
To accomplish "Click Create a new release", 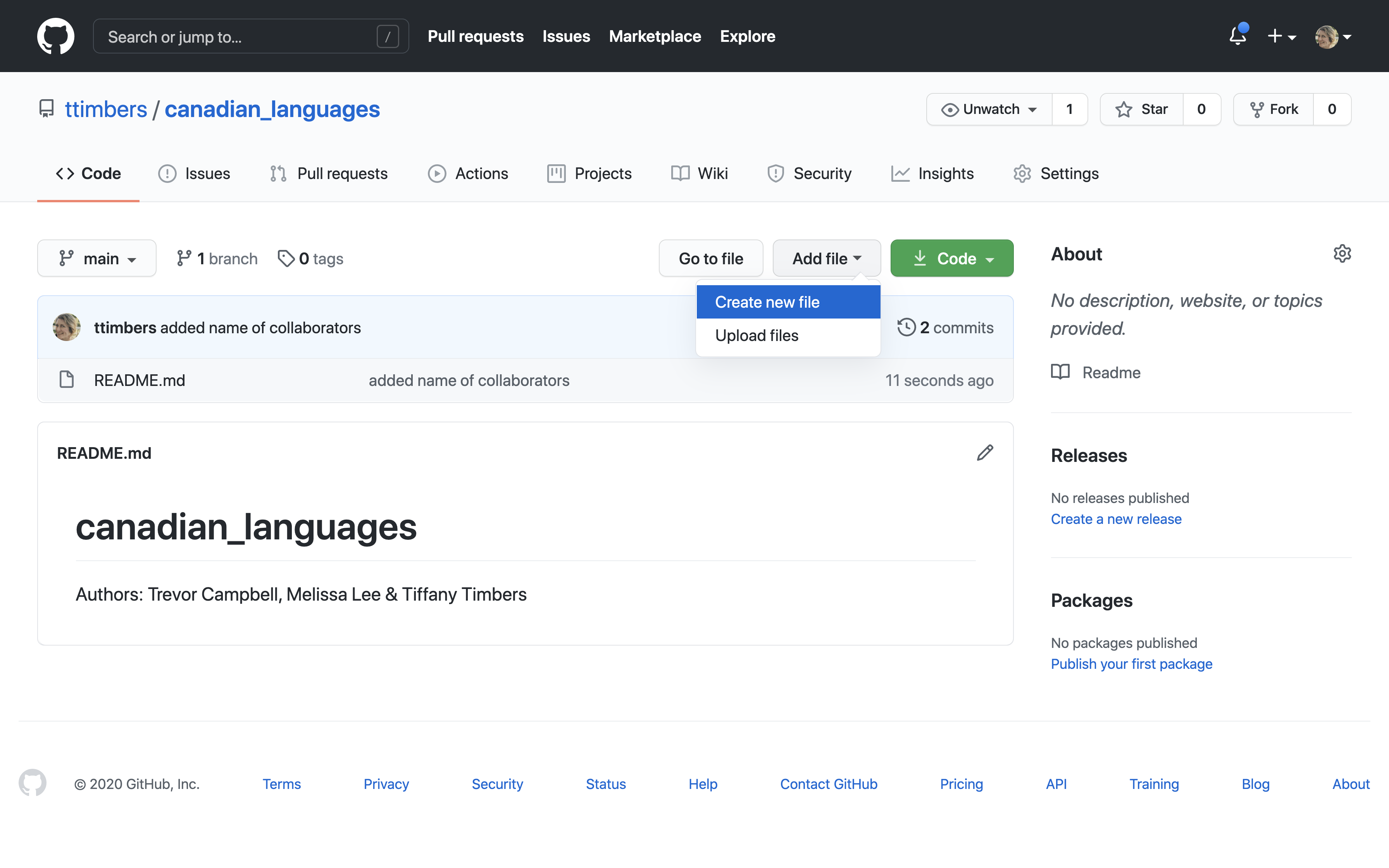I will click(1116, 519).
